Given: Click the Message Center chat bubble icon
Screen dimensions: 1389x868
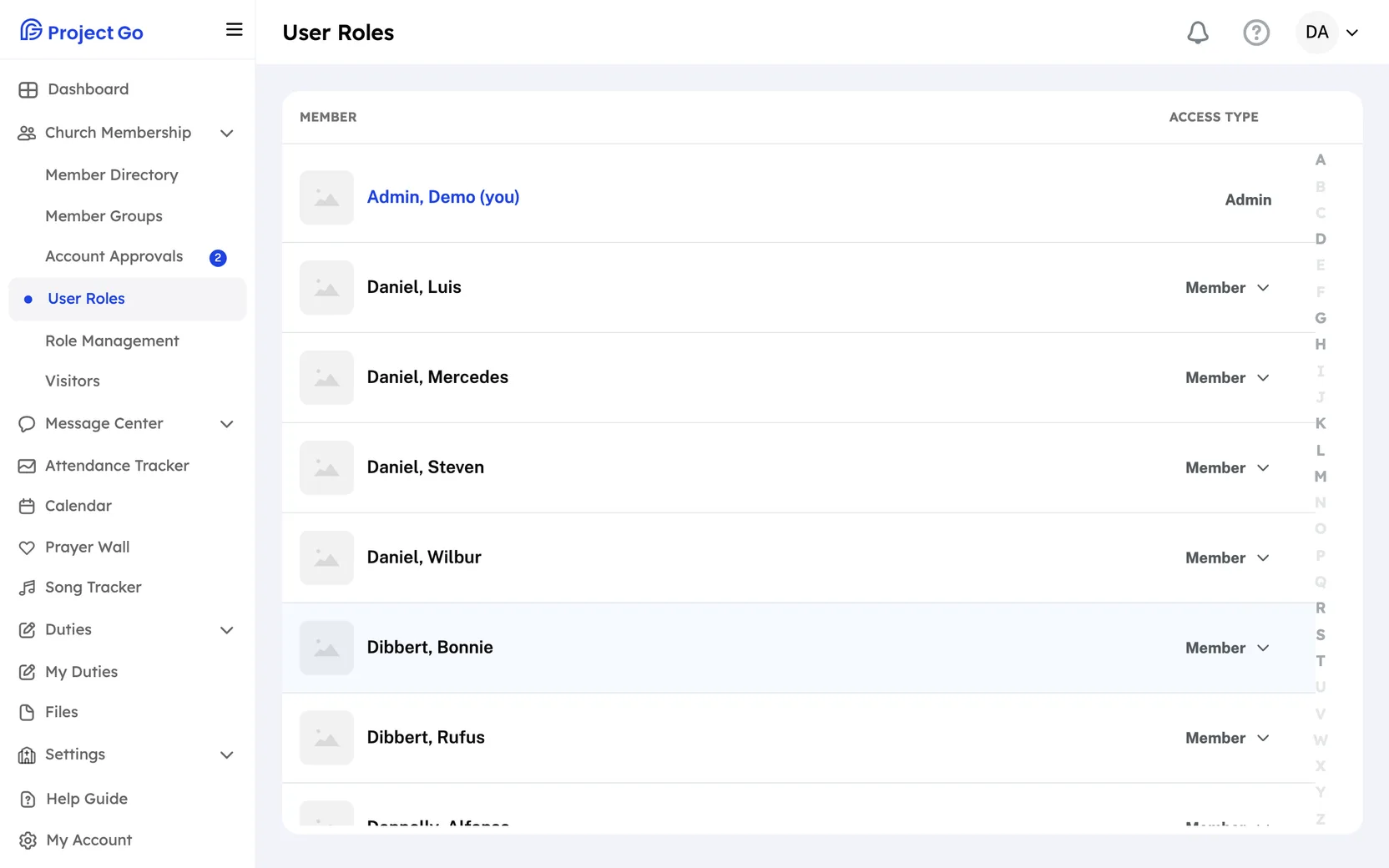Looking at the screenshot, I should pyautogui.click(x=27, y=424).
